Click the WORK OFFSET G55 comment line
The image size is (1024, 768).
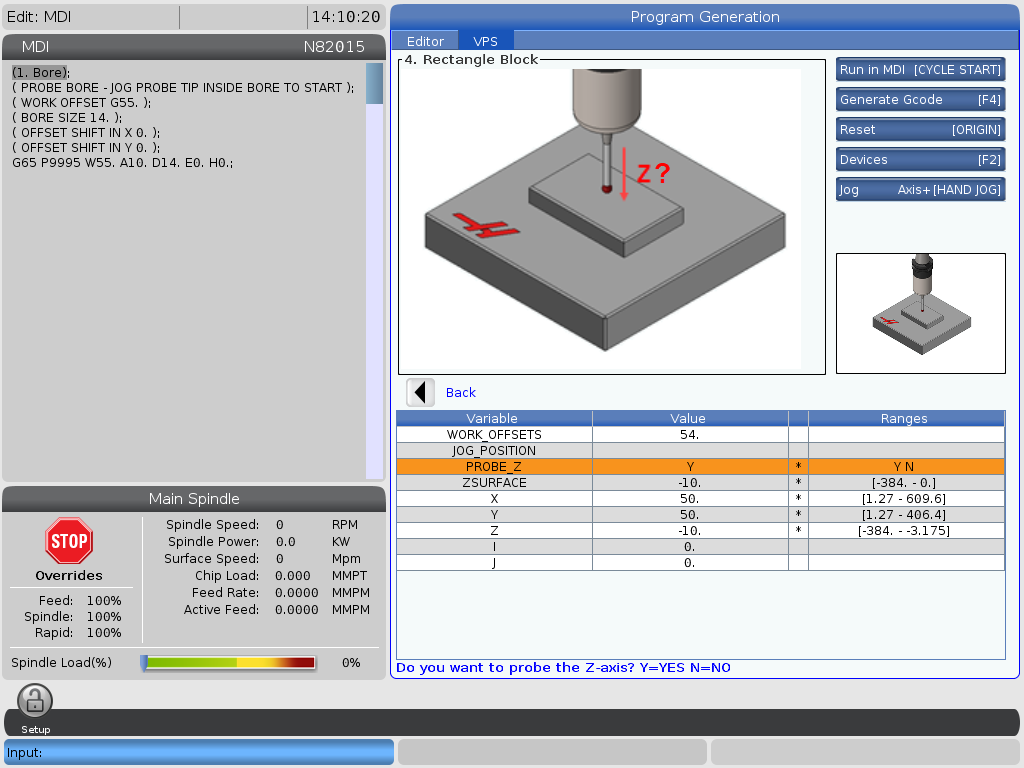coord(82,103)
